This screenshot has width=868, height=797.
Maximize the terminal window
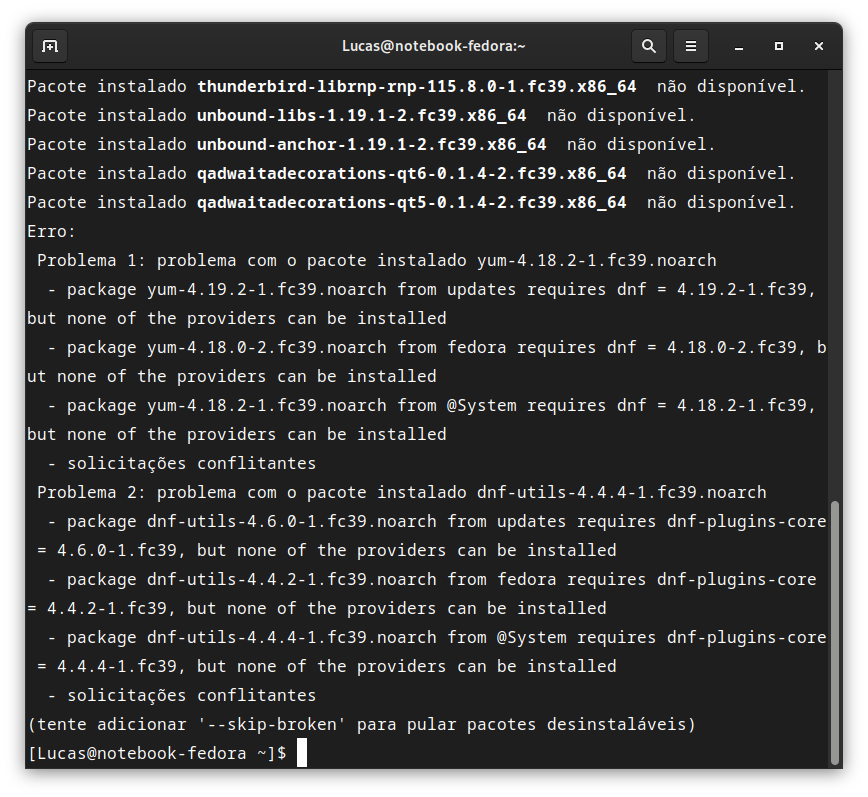[779, 46]
